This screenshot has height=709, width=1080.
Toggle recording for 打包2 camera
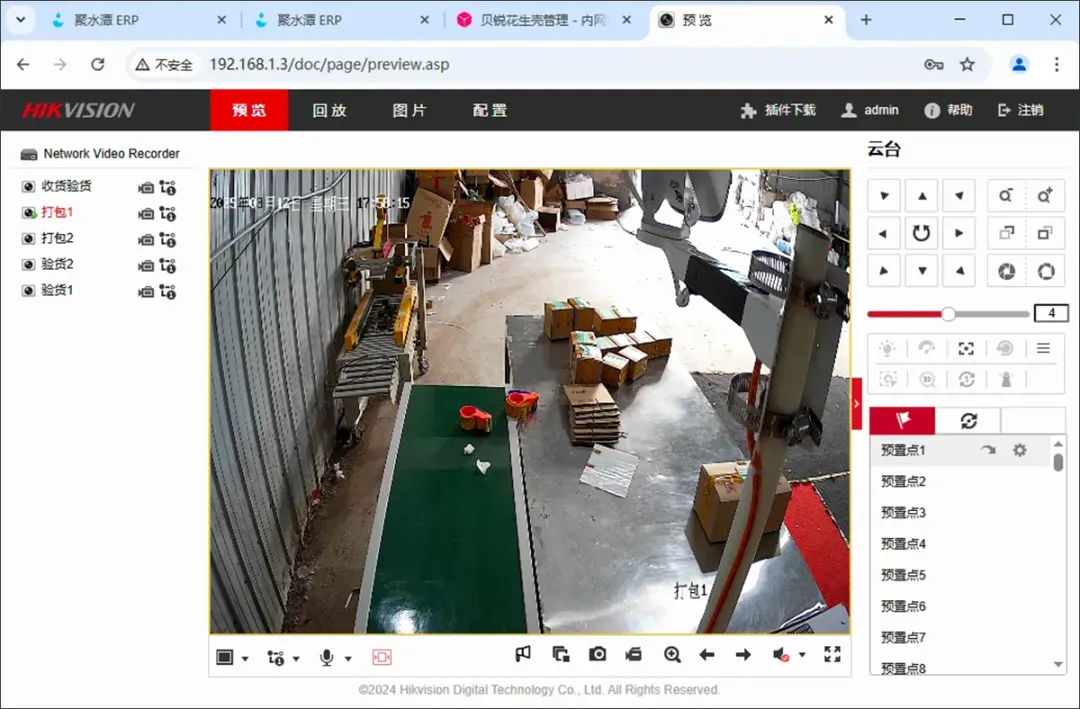(146, 239)
